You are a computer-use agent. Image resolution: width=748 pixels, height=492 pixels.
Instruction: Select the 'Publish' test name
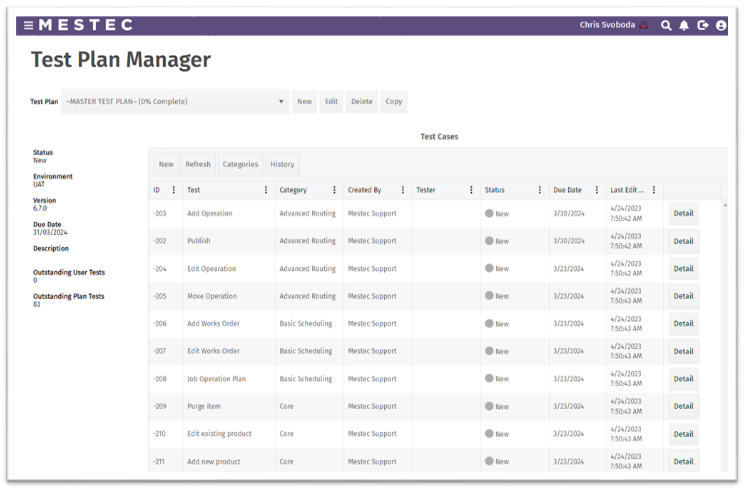coord(198,241)
